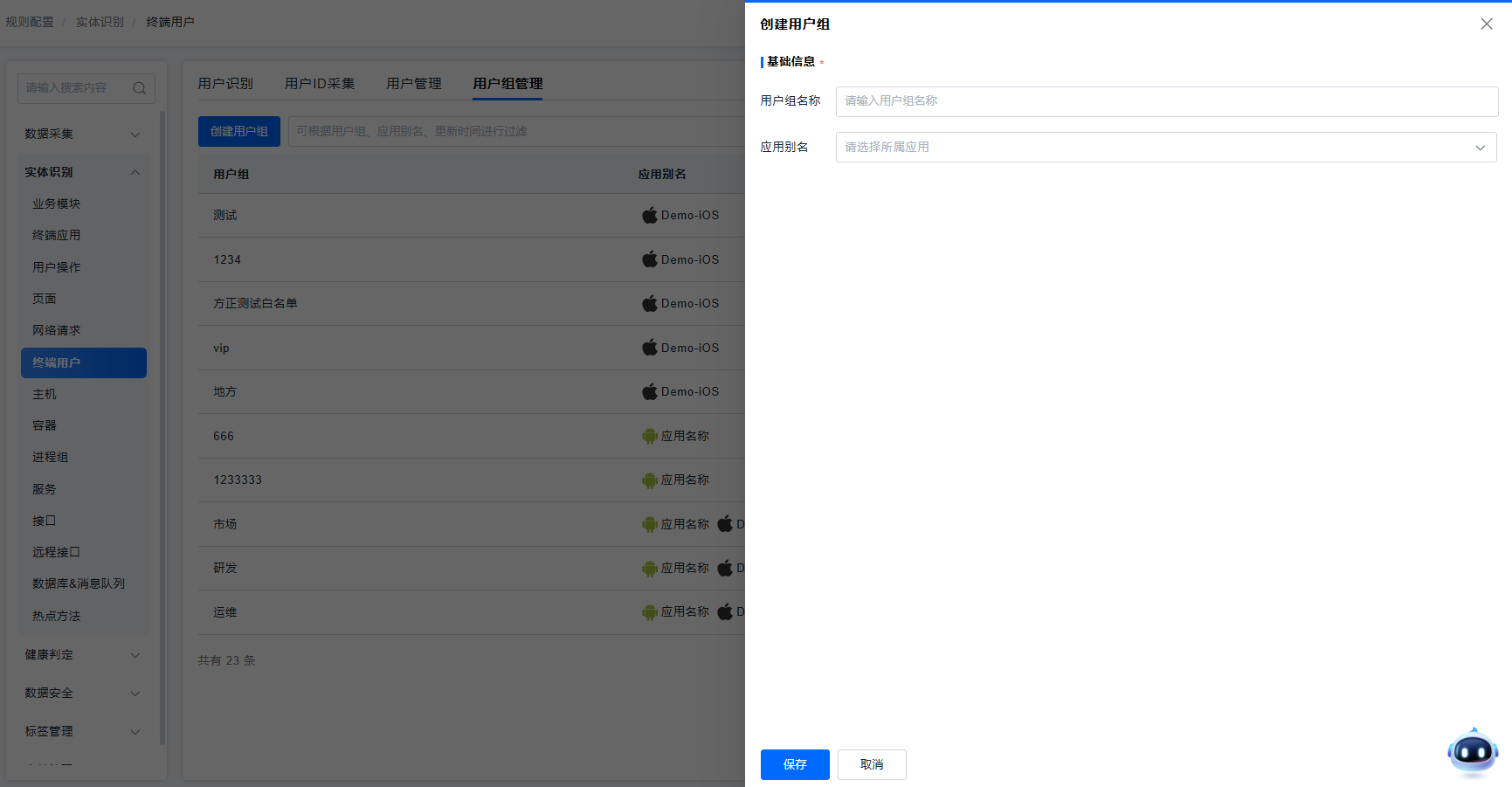Click the 取消 button
The width and height of the screenshot is (1512, 787).
(871, 764)
